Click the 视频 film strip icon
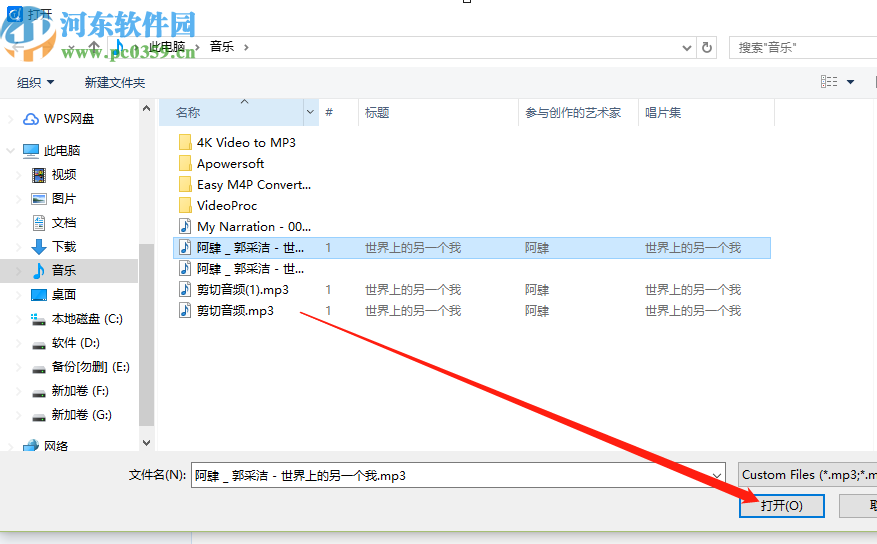Image resolution: width=877 pixels, height=544 pixels. (x=39, y=175)
